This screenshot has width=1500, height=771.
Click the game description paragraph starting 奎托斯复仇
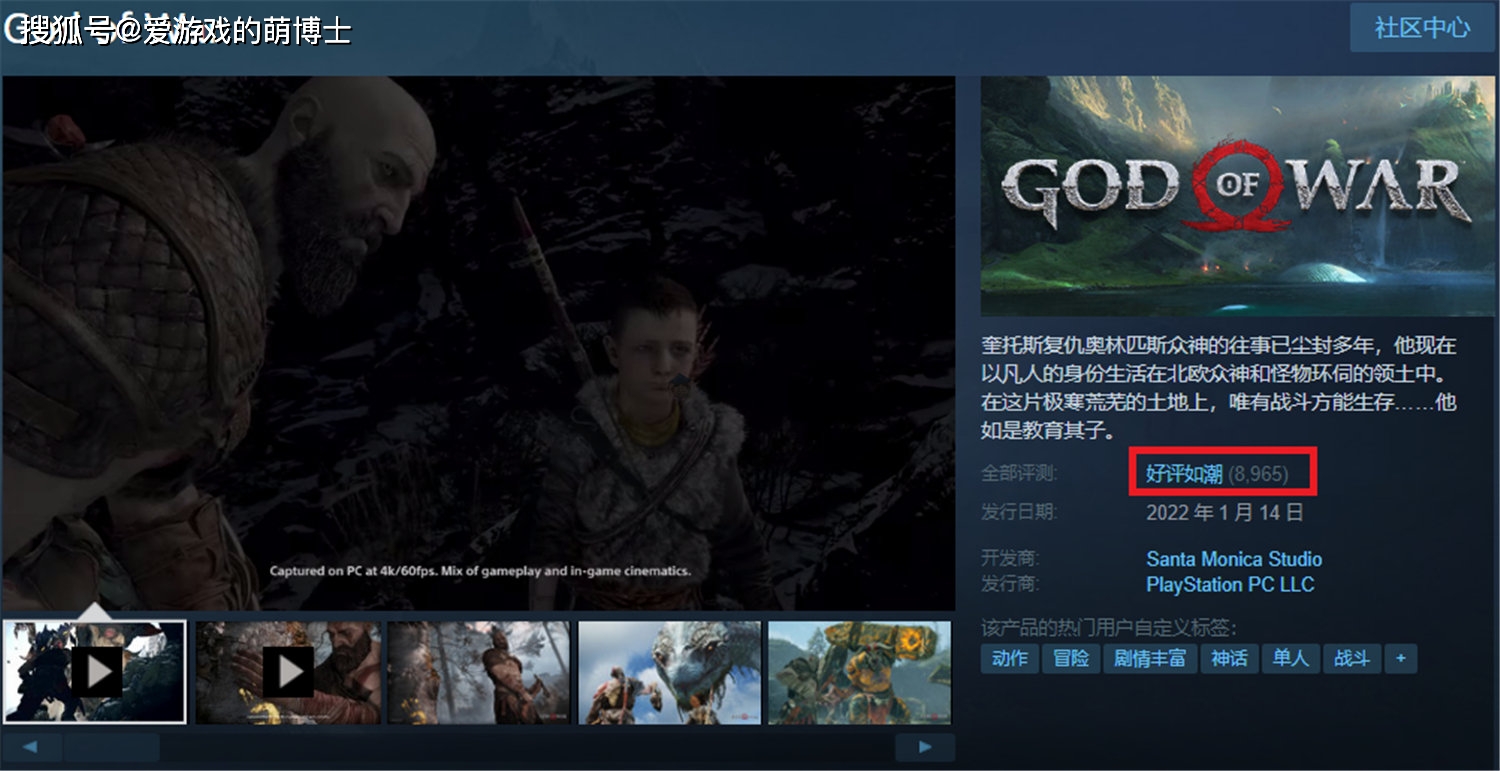coord(1219,388)
